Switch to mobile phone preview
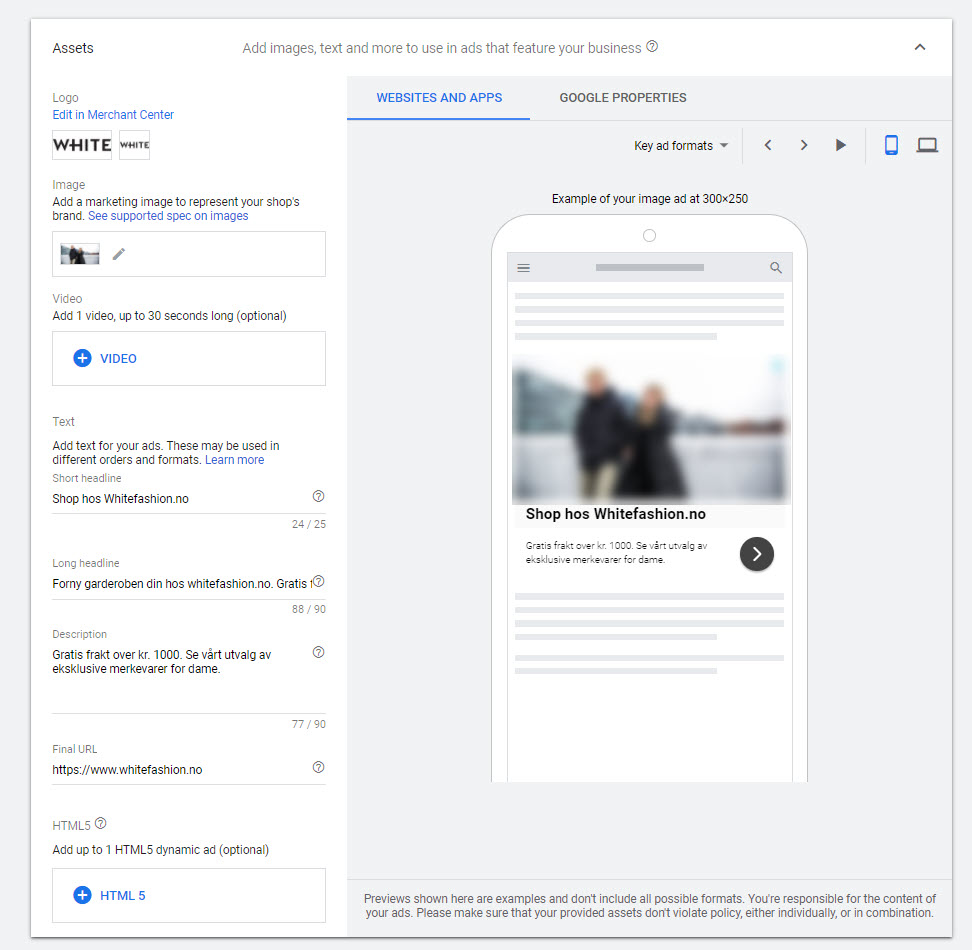The height and width of the screenshot is (950, 972). [x=891, y=146]
